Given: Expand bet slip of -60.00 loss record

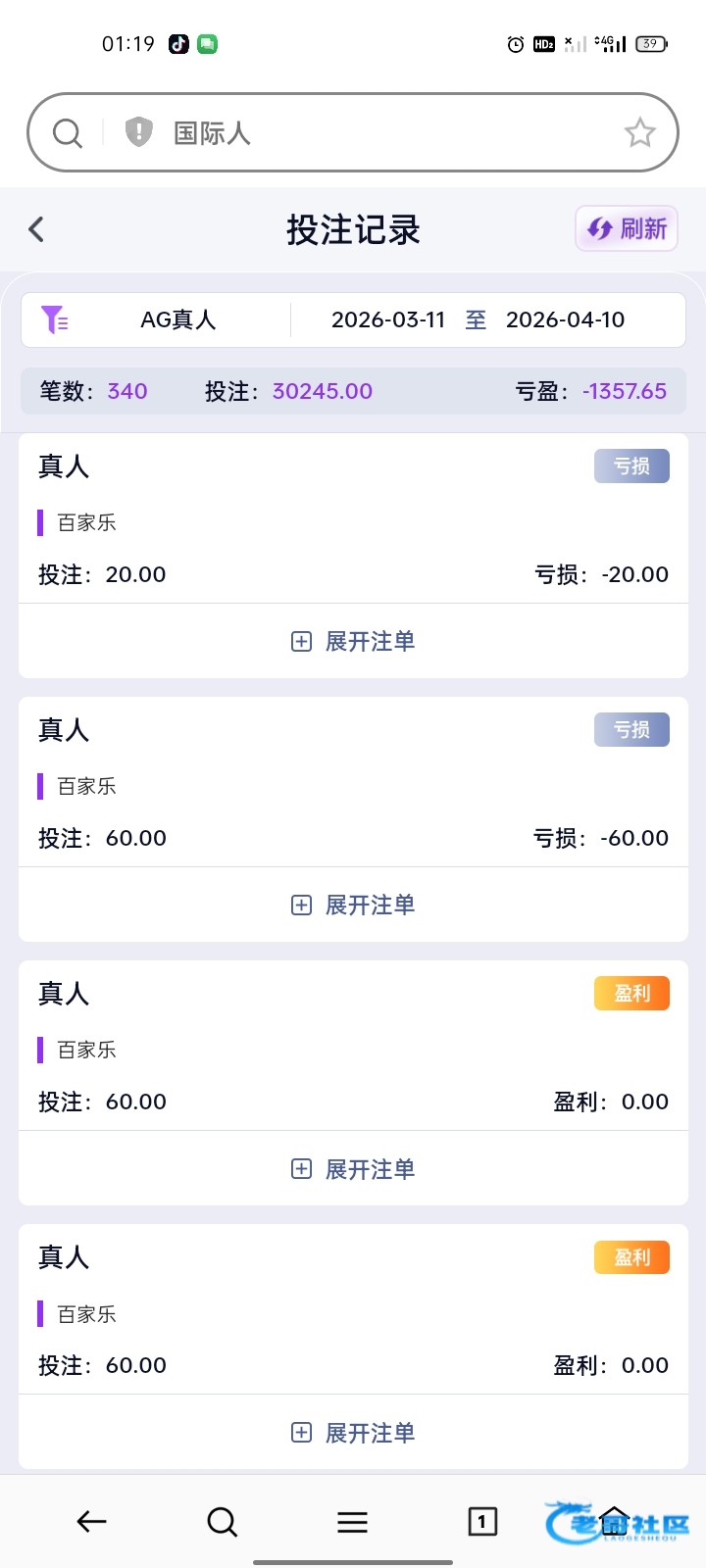Looking at the screenshot, I should tap(353, 905).
